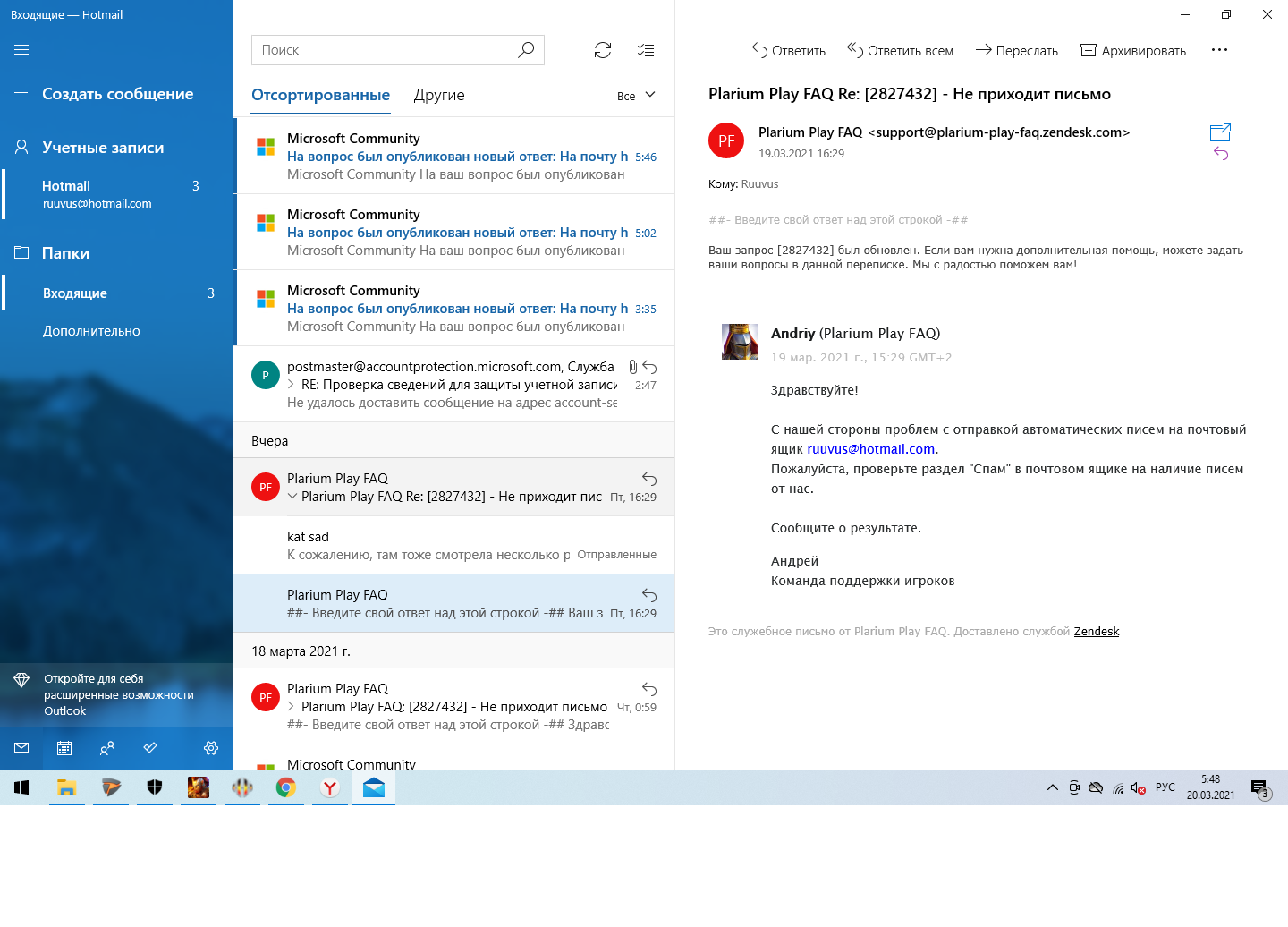Open the 'Все' filter dropdown
This screenshot has width=1288, height=927.
click(x=636, y=96)
